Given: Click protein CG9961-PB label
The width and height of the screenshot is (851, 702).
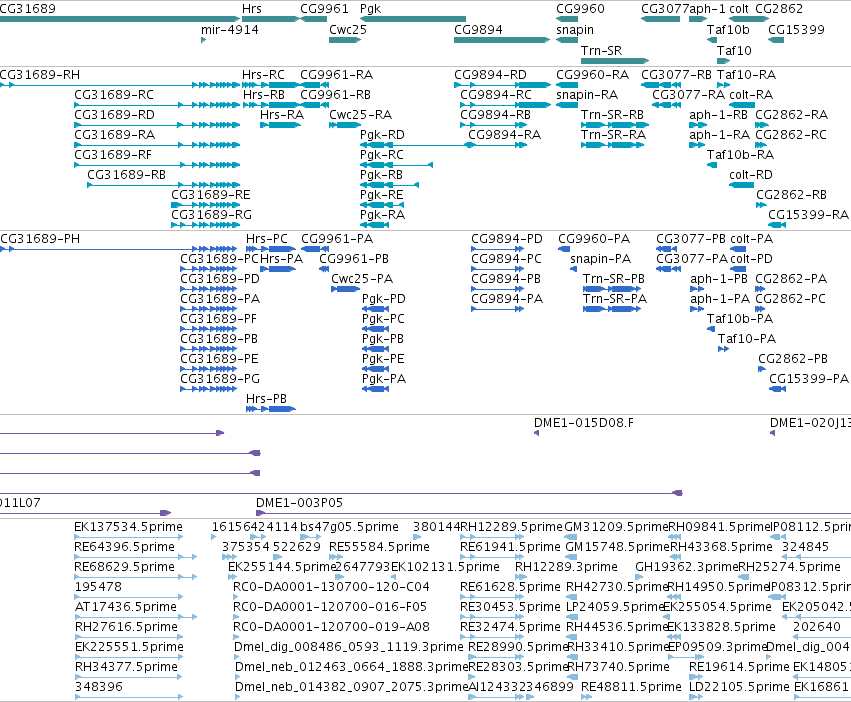Looking at the screenshot, I should [x=354, y=259].
